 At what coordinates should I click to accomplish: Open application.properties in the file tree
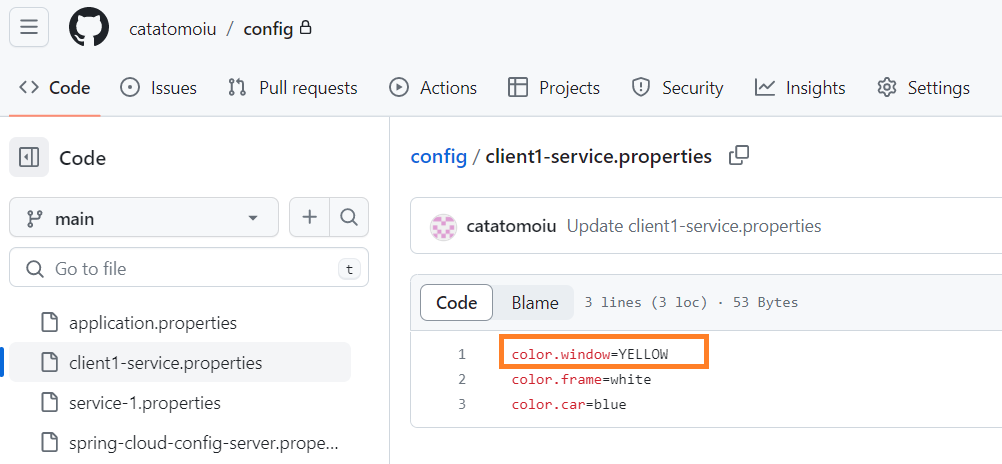(153, 323)
